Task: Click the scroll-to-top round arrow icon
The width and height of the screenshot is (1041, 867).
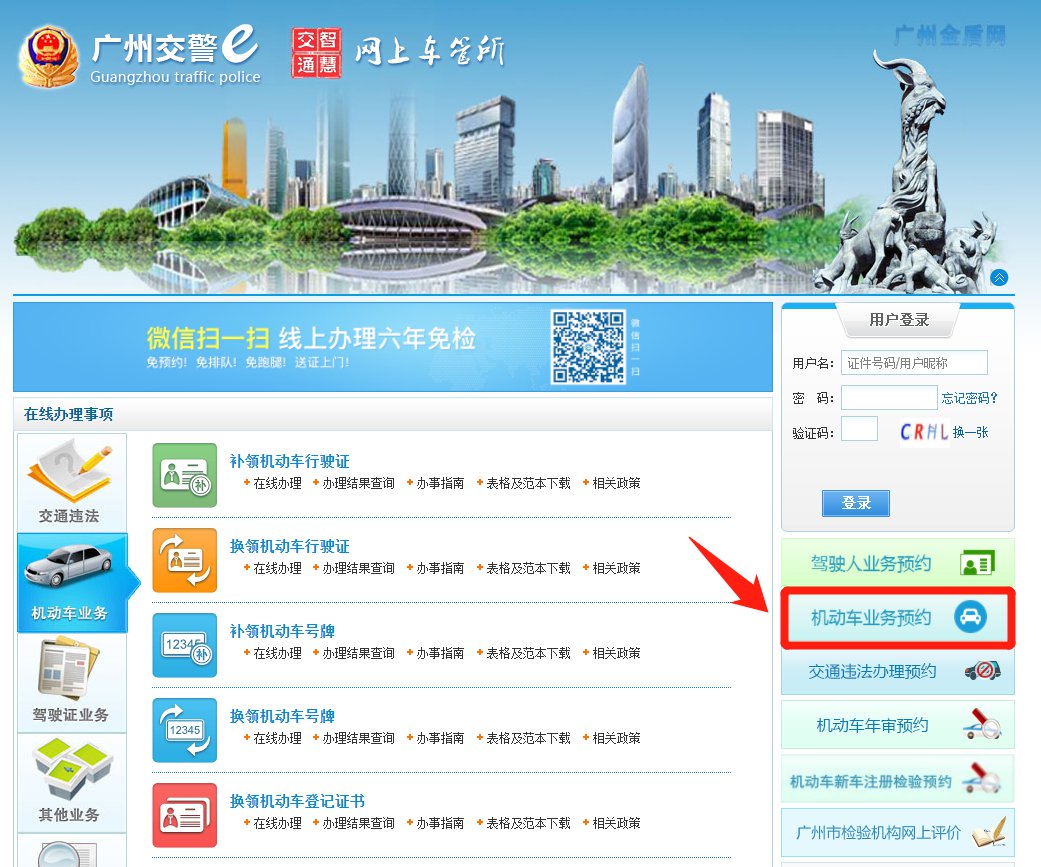Action: [999, 277]
